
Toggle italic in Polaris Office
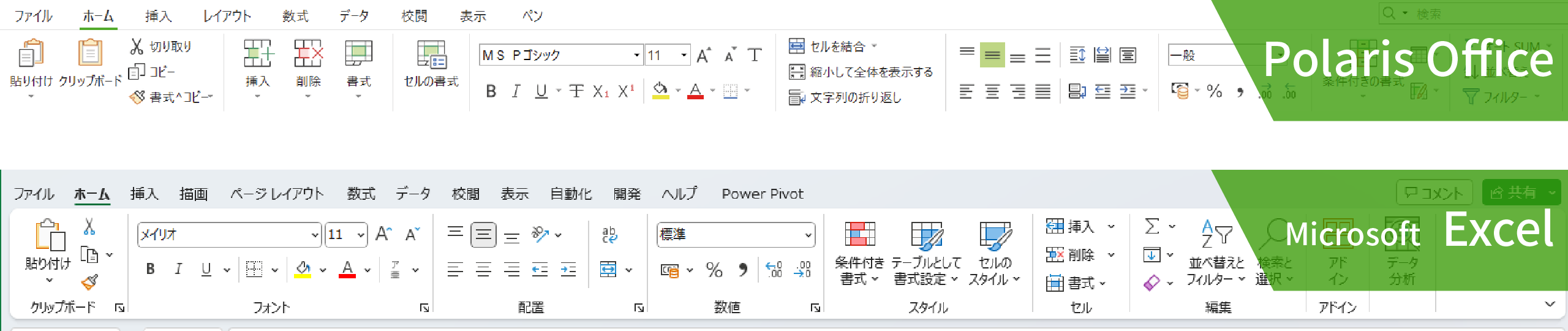(x=516, y=91)
